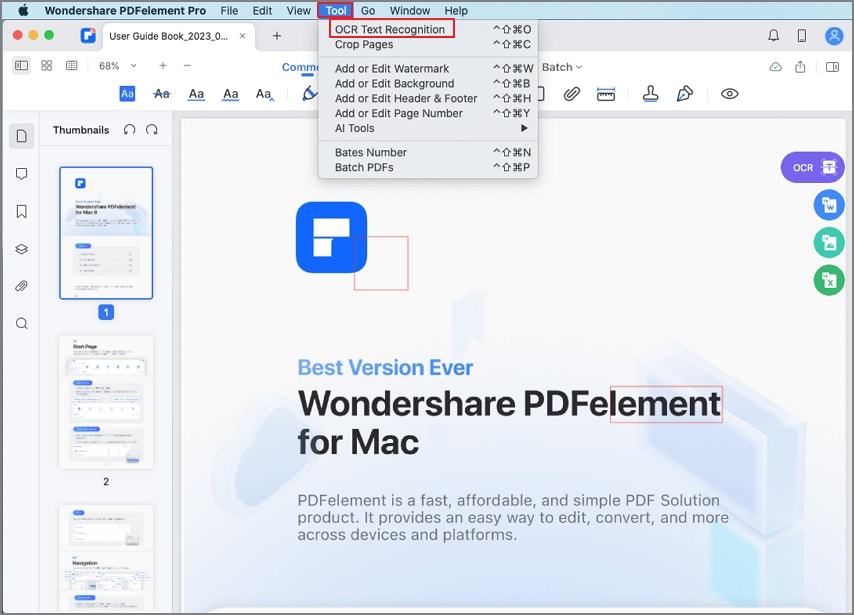Rotate thumbnails counterclockwise
This screenshot has height=615, width=854.
coord(129,130)
